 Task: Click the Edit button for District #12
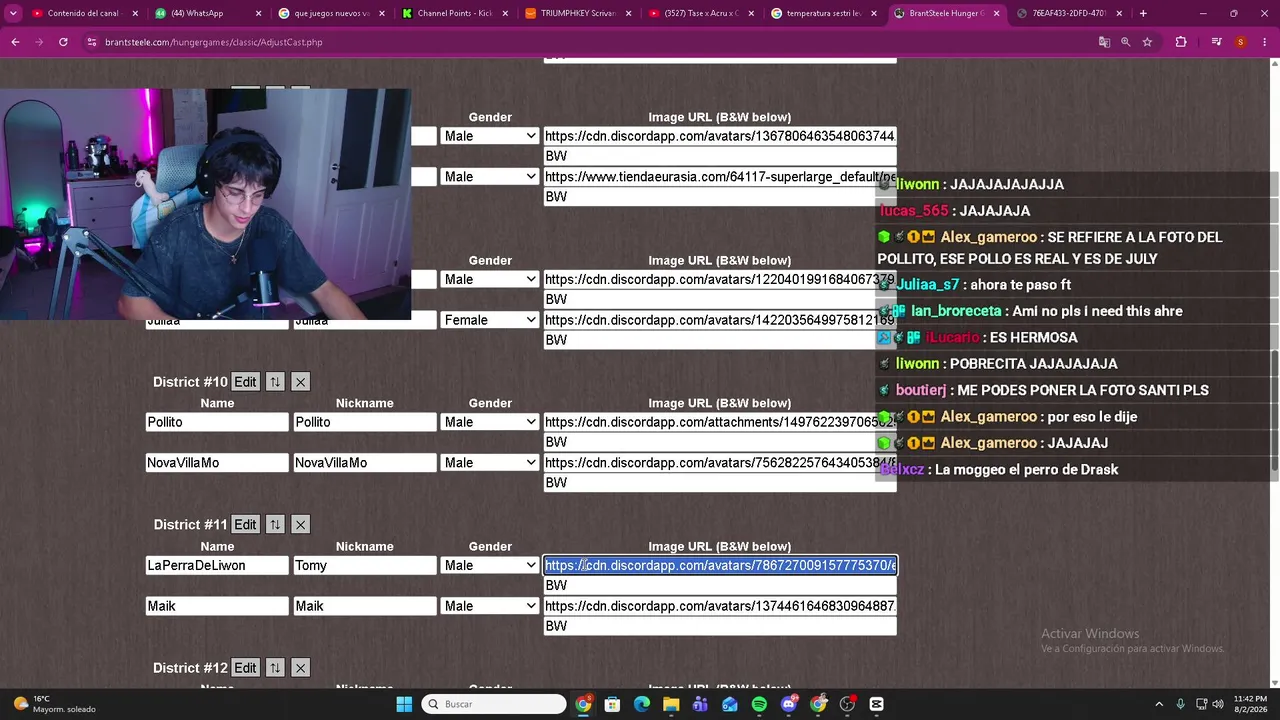[245, 668]
